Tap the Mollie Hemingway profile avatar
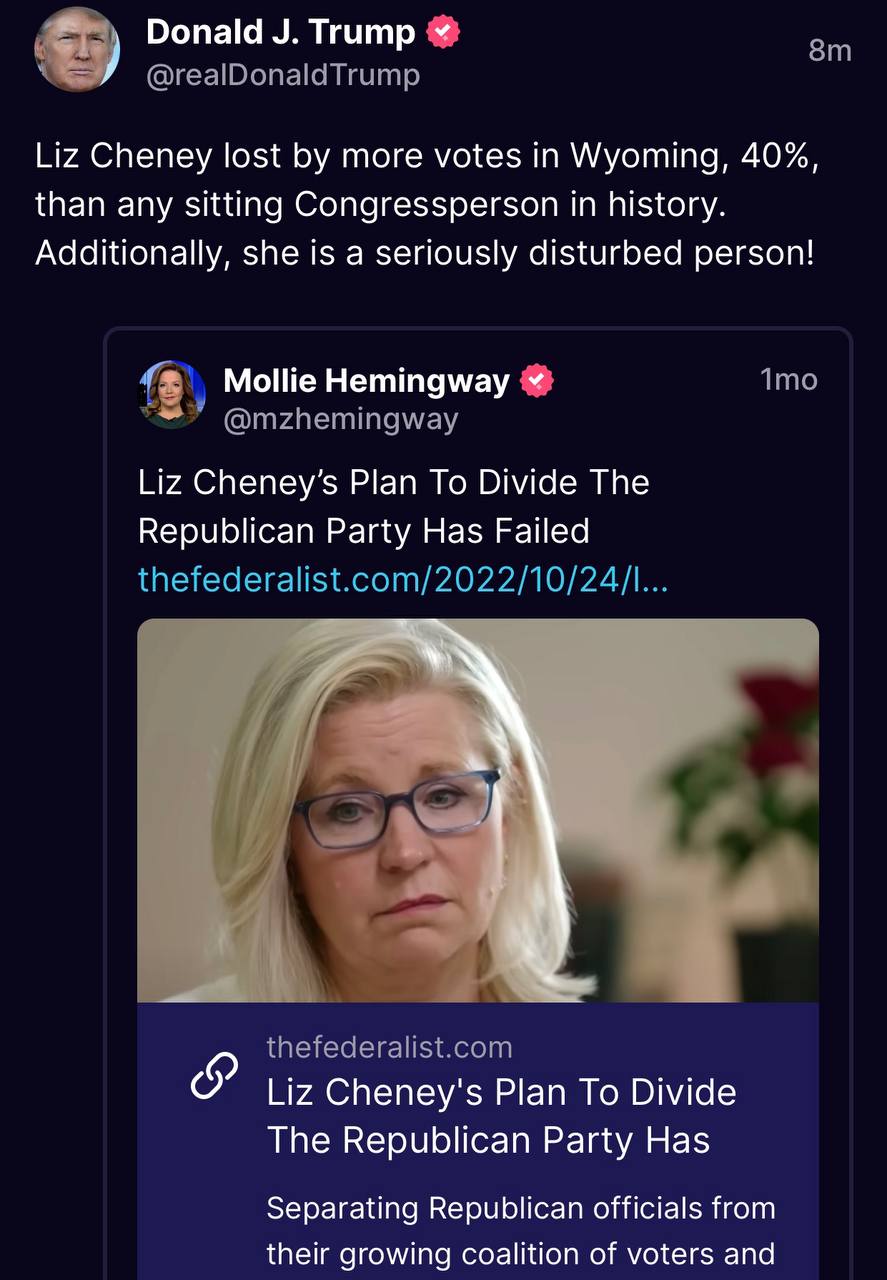The height and width of the screenshot is (1280, 887). [172, 395]
